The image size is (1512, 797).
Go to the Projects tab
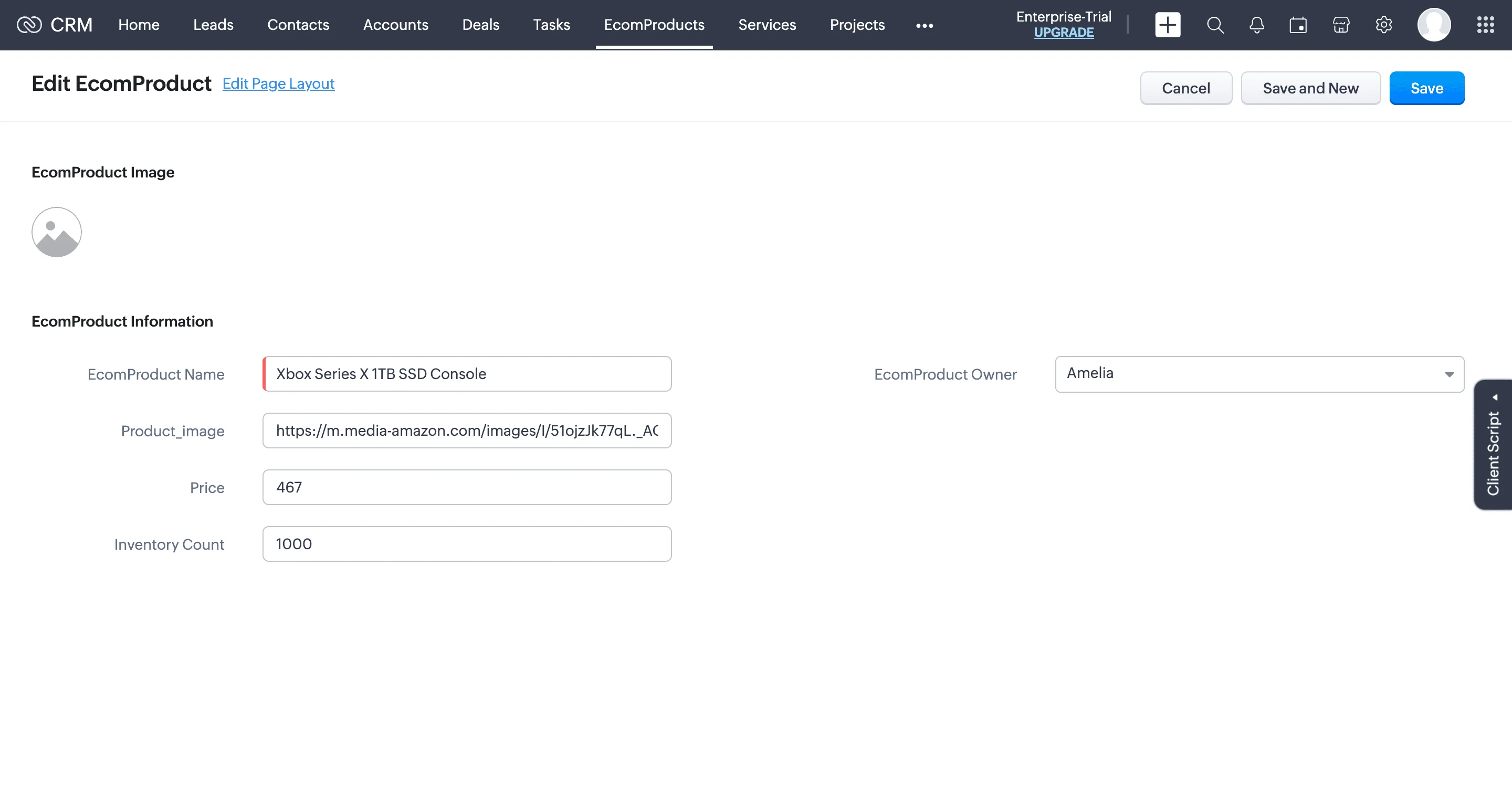click(x=857, y=25)
